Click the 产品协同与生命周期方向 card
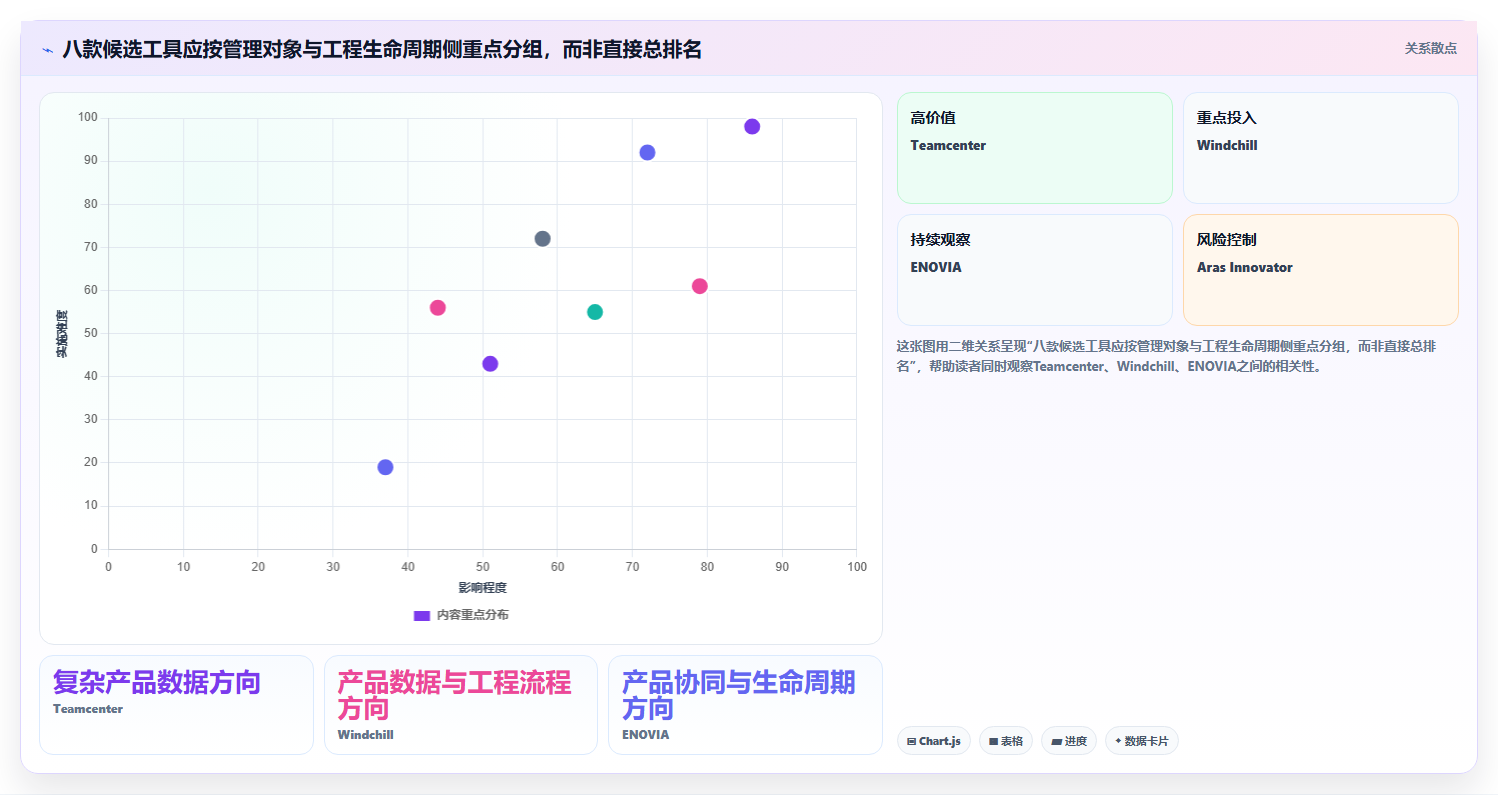The image size is (1498, 795). [745, 705]
